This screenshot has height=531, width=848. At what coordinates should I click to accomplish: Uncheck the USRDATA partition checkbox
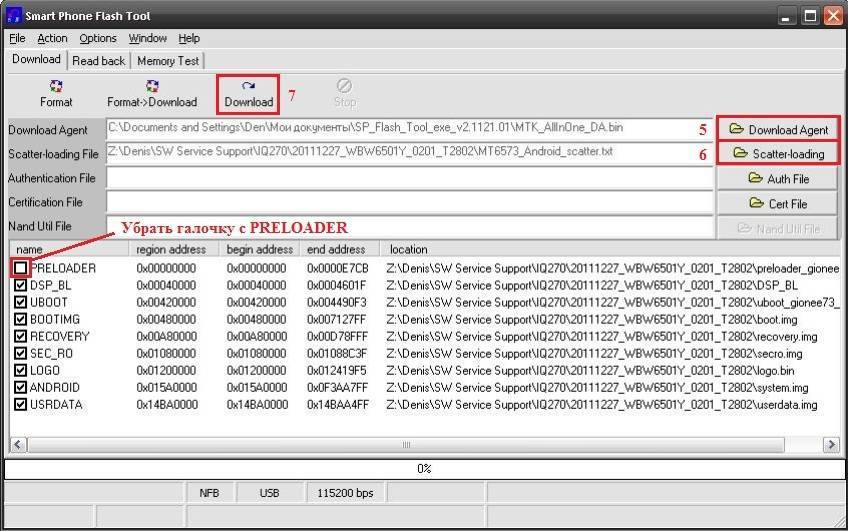click(x=21, y=404)
